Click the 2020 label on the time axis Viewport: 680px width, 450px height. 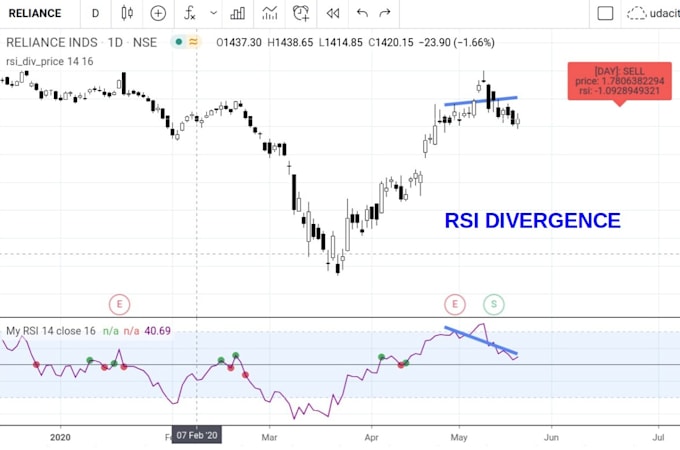tap(60, 437)
